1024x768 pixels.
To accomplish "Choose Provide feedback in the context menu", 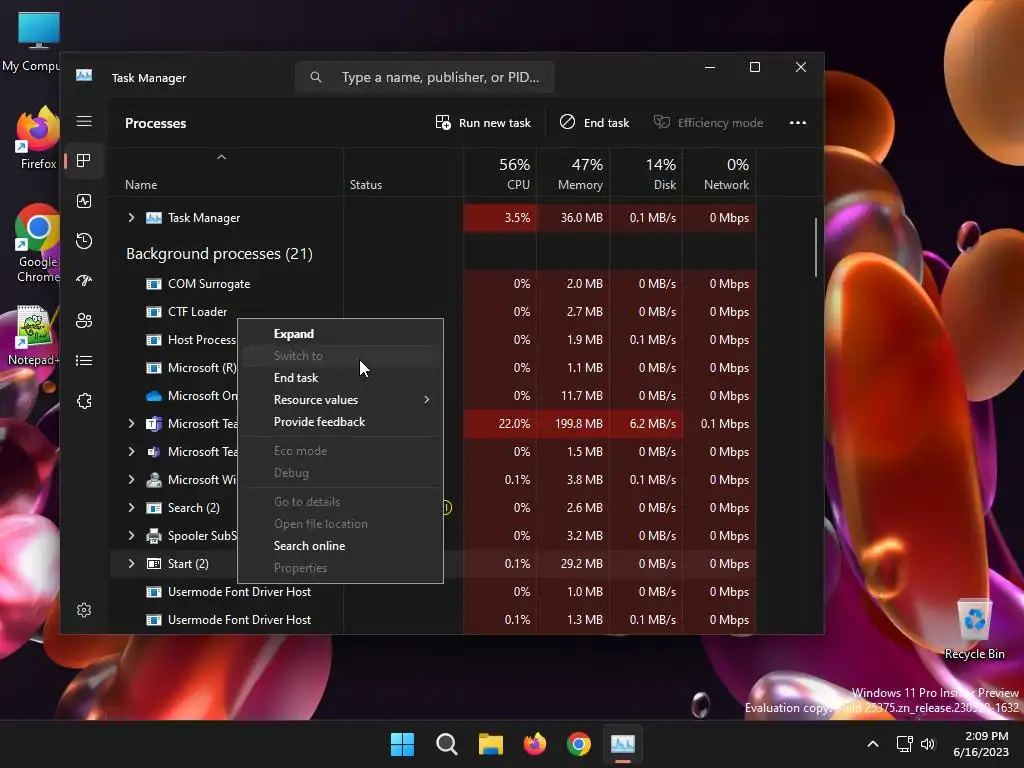I will point(340,422).
